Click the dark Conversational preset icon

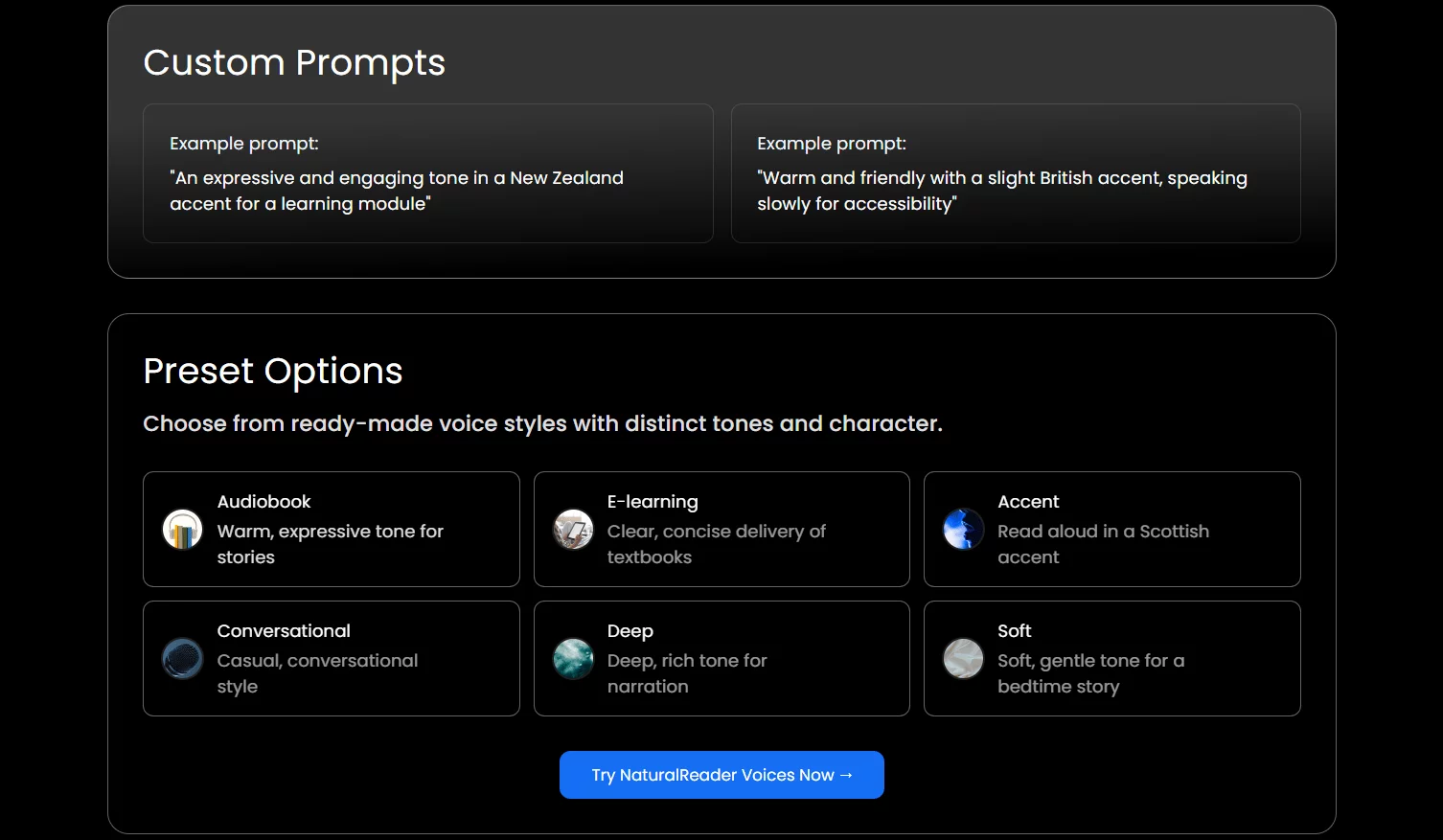point(182,659)
